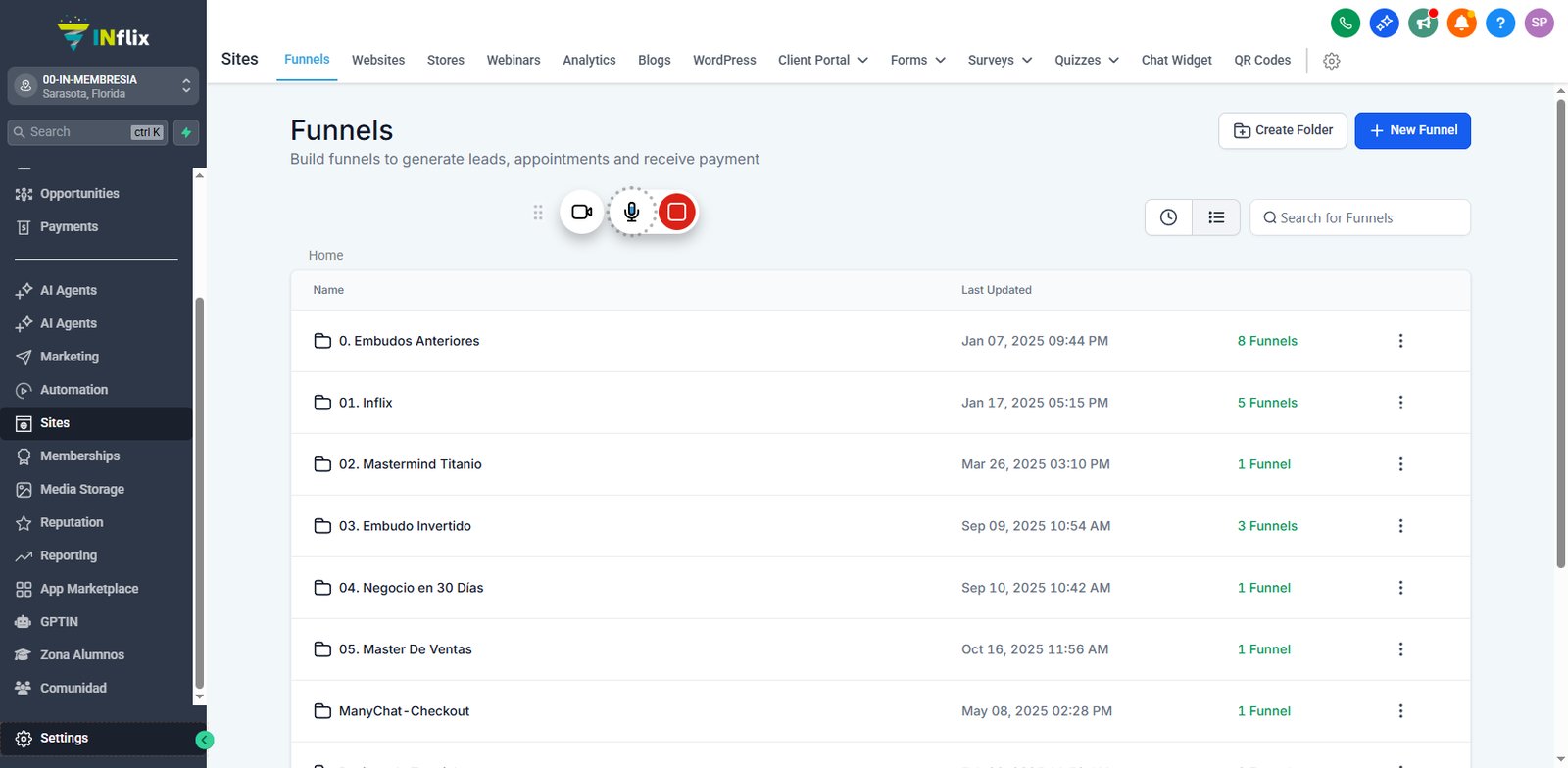Click the Create Folder button
Screen dimensions: 1568x768
1283,130
